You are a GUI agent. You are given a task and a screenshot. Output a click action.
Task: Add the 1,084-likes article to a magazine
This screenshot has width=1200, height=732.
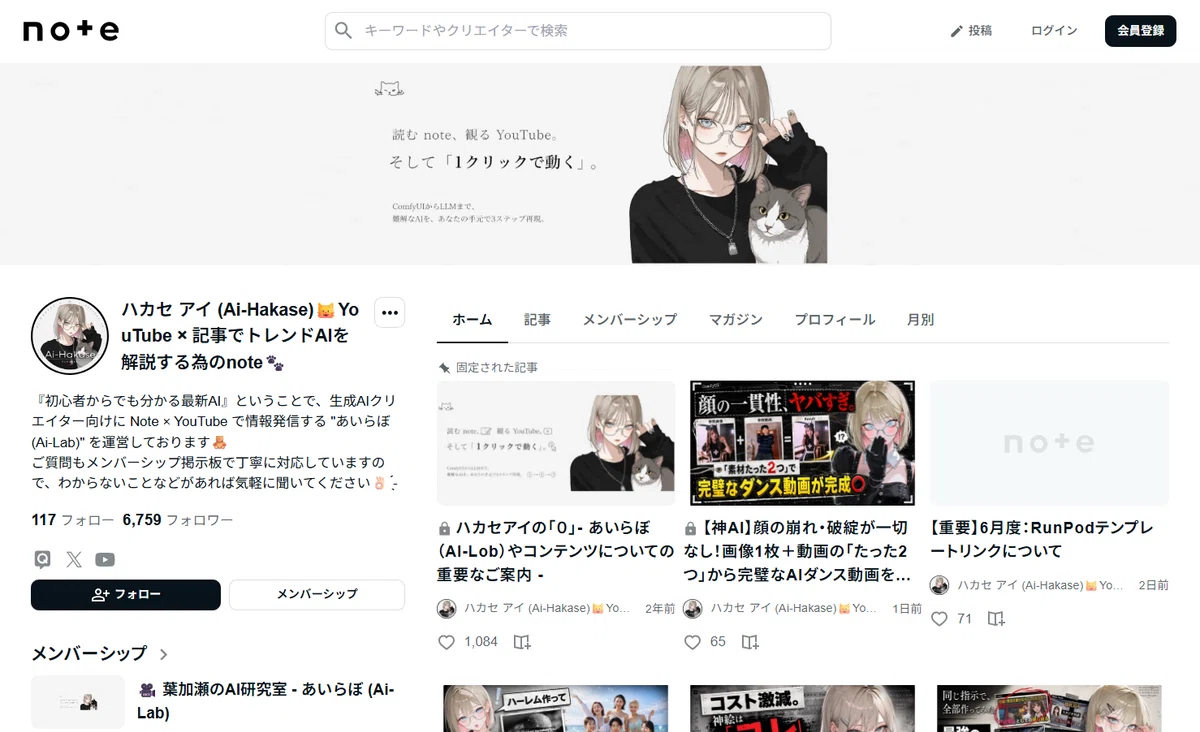click(x=522, y=642)
